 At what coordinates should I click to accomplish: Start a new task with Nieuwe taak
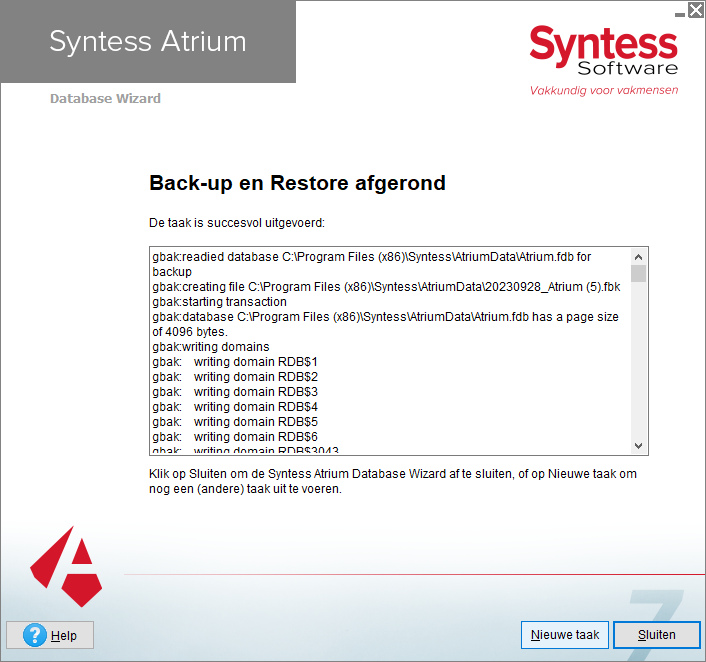point(565,635)
